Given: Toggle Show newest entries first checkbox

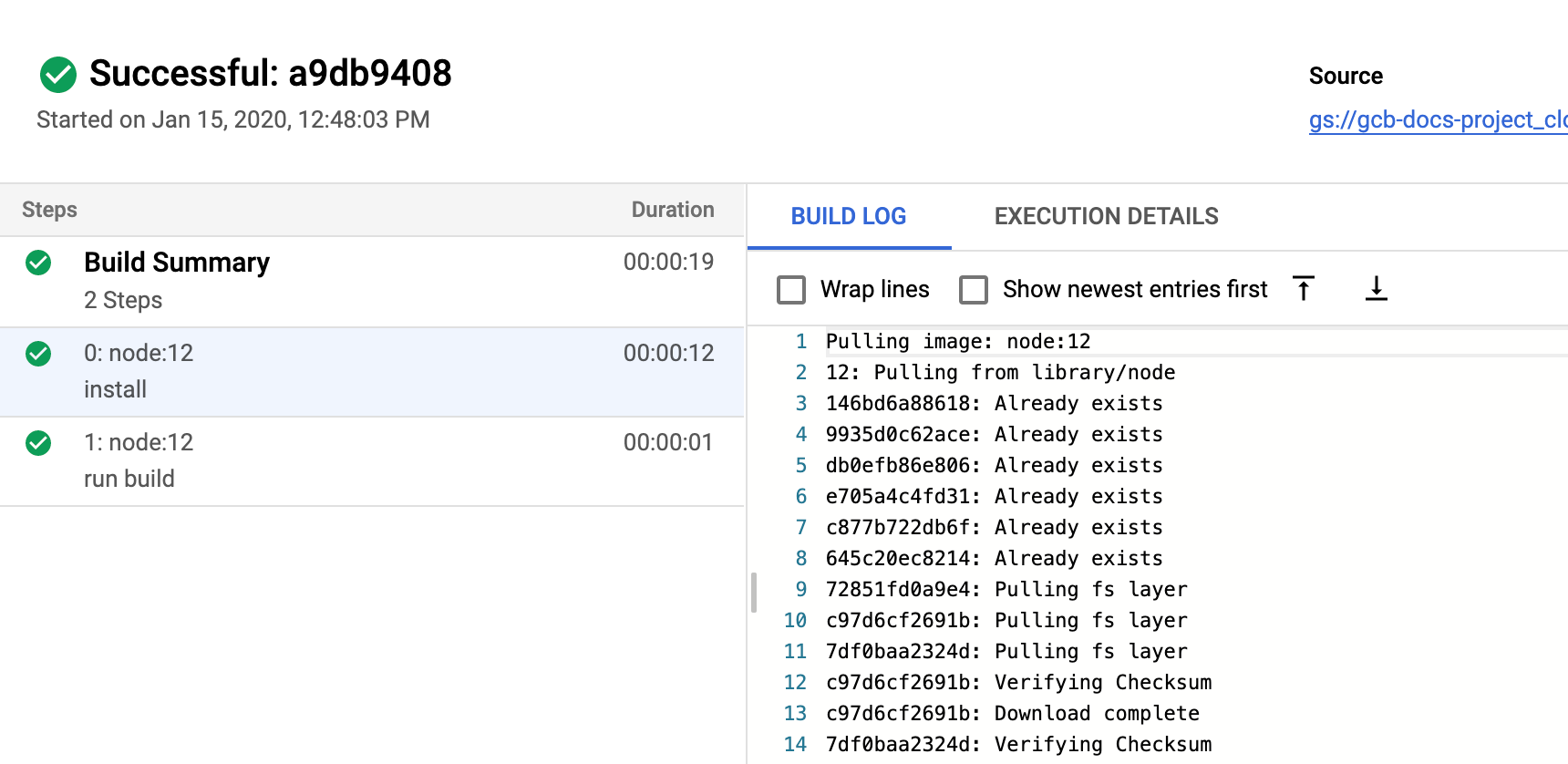Looking at the screenshot, I should coord(974,290).
